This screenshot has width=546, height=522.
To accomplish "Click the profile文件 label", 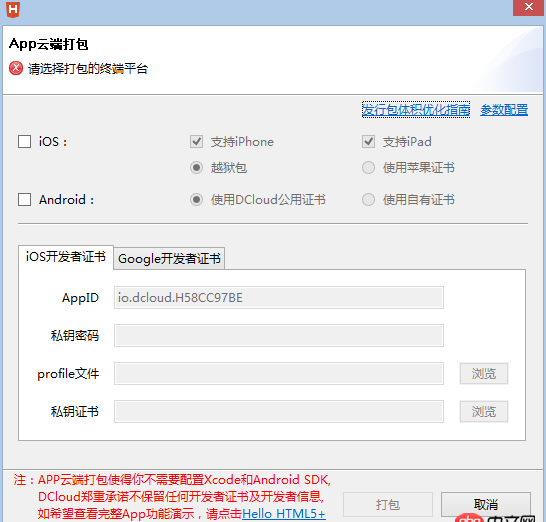I will [x=68, y=374].
